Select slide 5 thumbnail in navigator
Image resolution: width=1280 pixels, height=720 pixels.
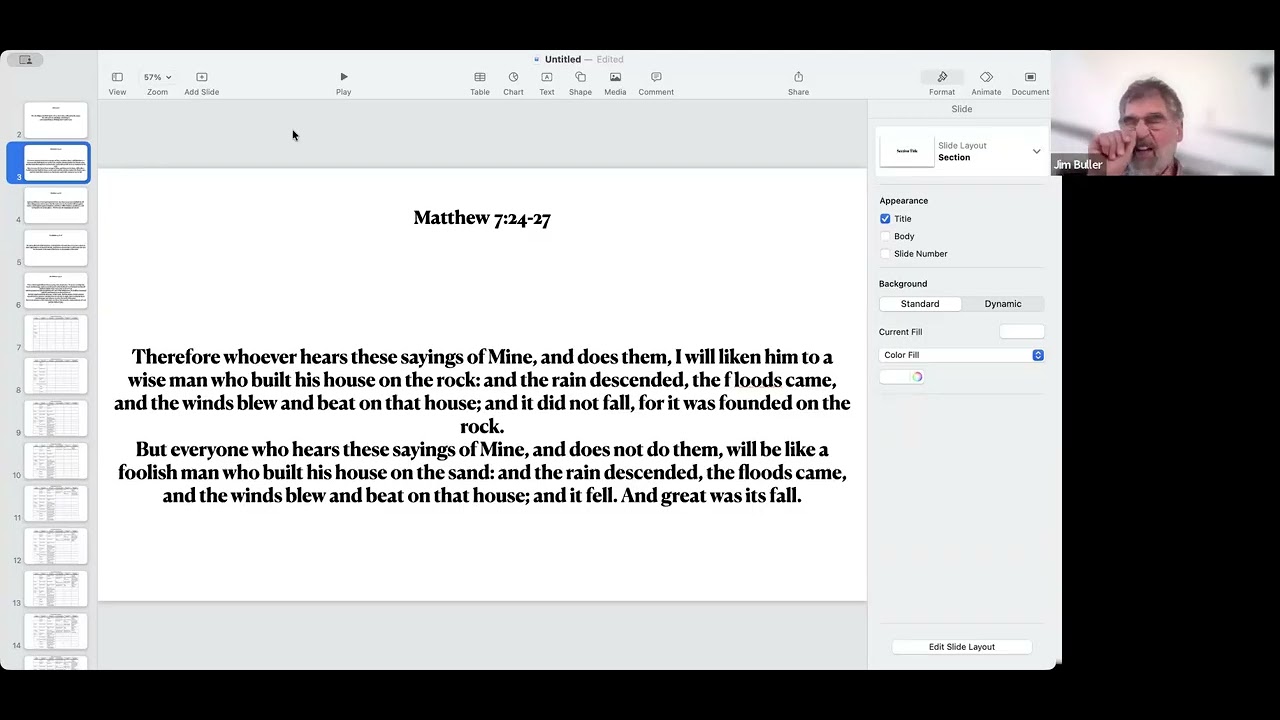coord(56,248)
